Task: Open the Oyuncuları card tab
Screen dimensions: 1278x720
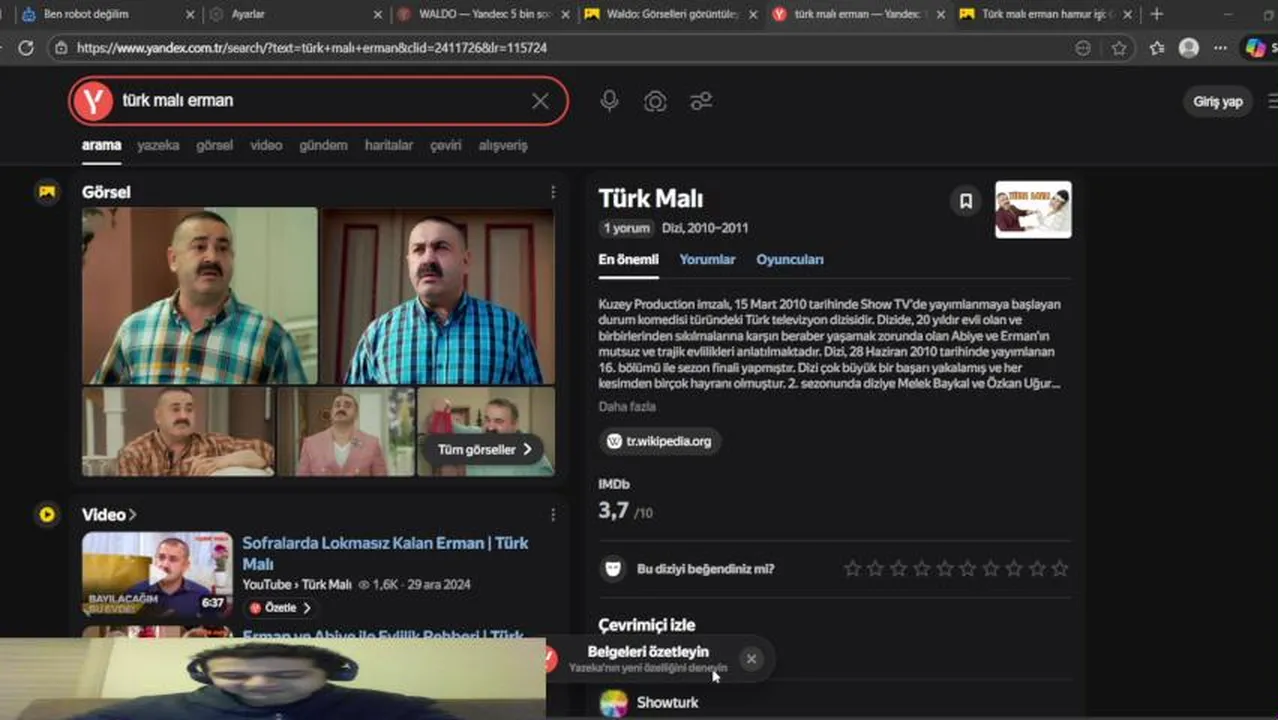Action: (x=790, y=260)
